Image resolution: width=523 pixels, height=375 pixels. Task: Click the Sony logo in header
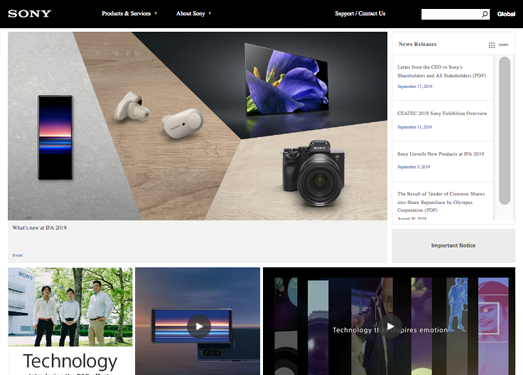point(29,14)
